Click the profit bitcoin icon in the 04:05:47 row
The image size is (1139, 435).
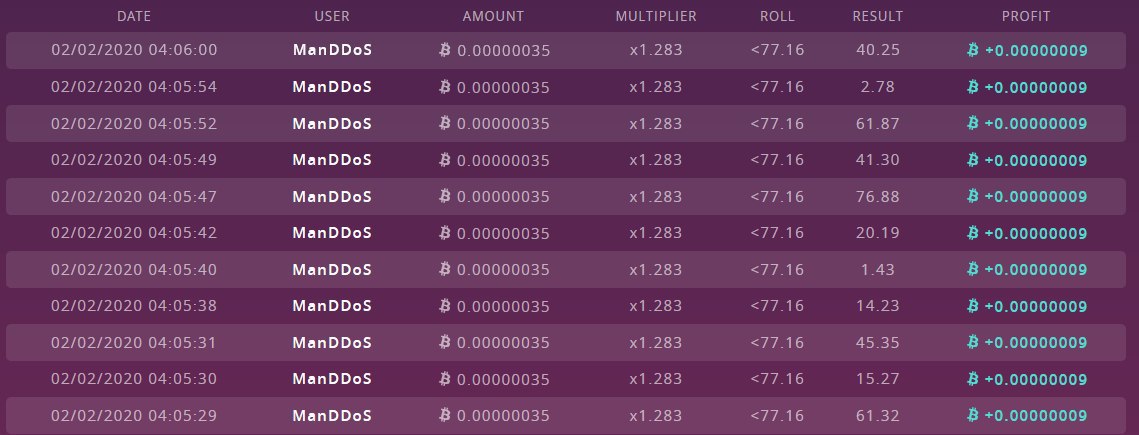coord(973,195)
